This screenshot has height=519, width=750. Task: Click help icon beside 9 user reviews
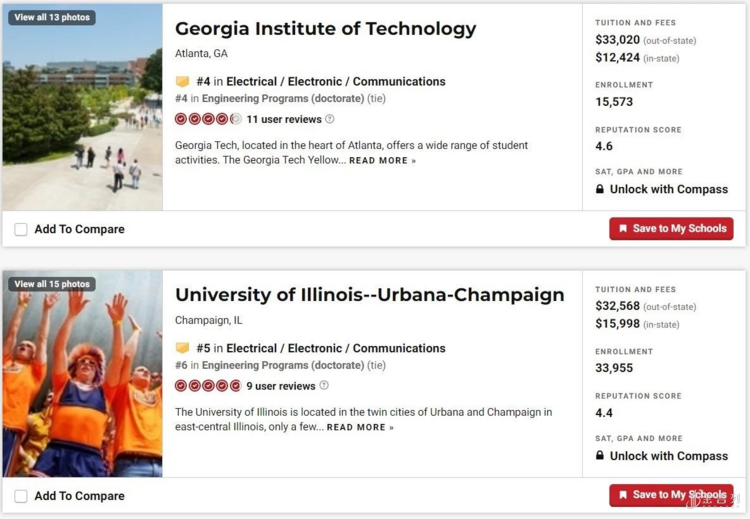click(x=324, y=386)
